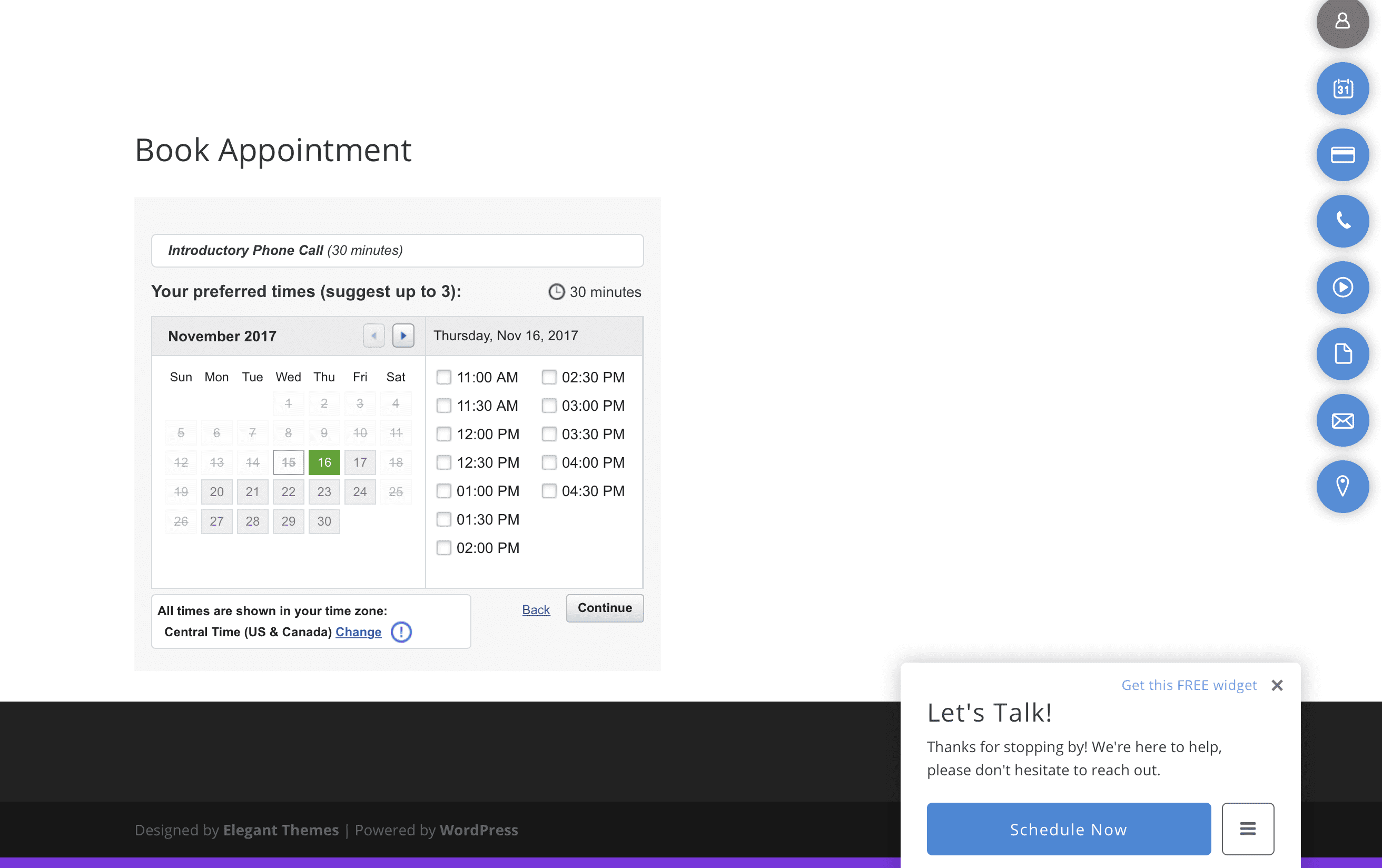Viewport: 1382px width, 868px height.
Task: Click the map location pin icon
Action: (x=1342, y=486)
